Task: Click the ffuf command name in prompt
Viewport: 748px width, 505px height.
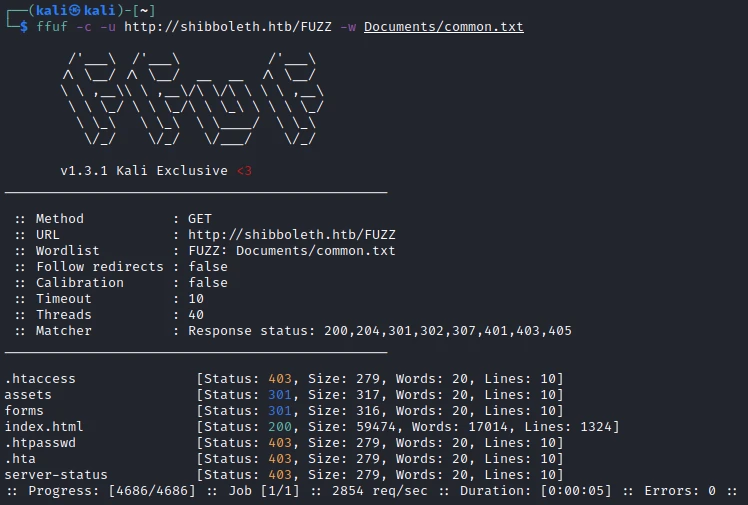Action: coord(49,26)
